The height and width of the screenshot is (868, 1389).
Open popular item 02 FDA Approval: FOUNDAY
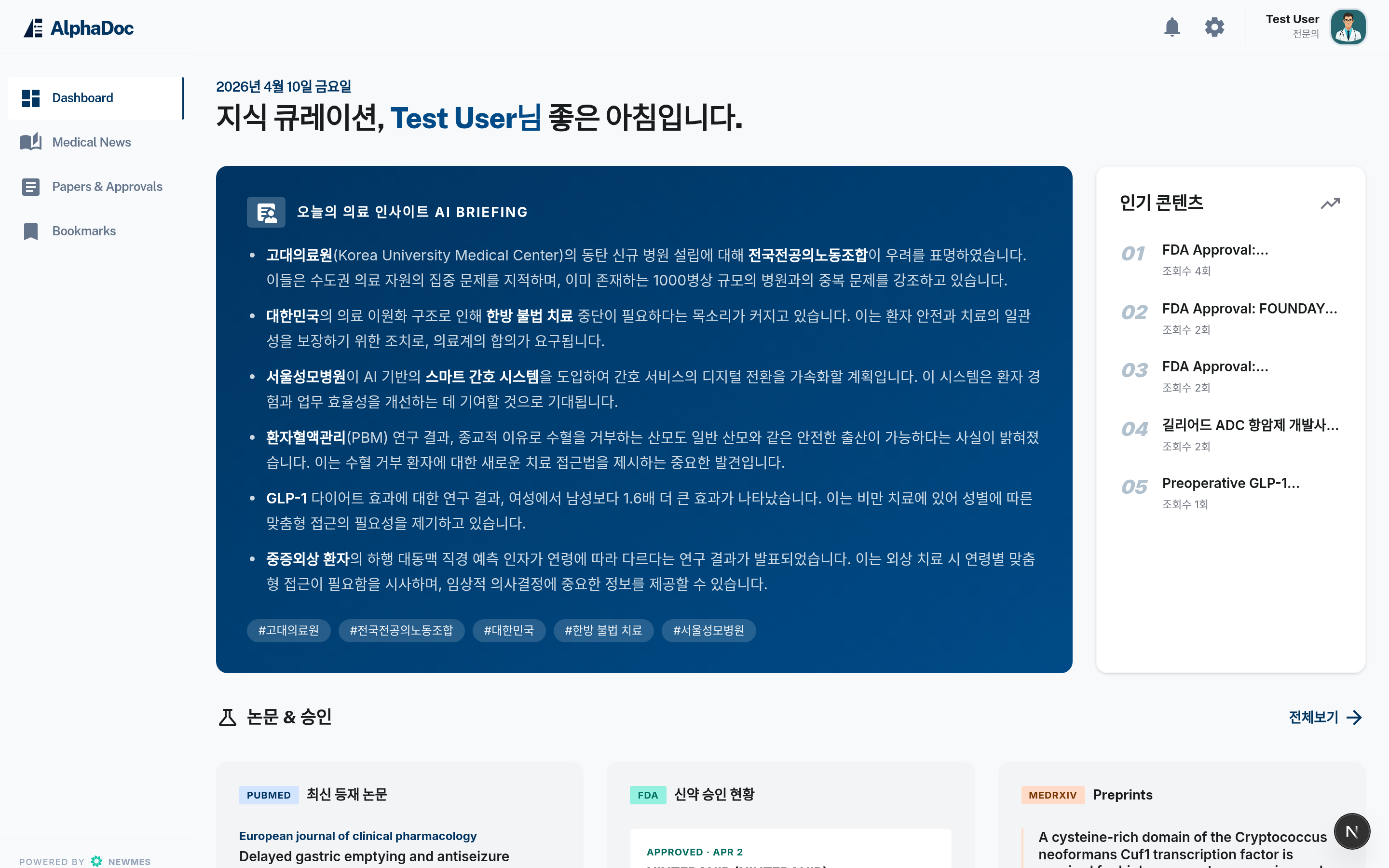click(x=1249, y=309)
